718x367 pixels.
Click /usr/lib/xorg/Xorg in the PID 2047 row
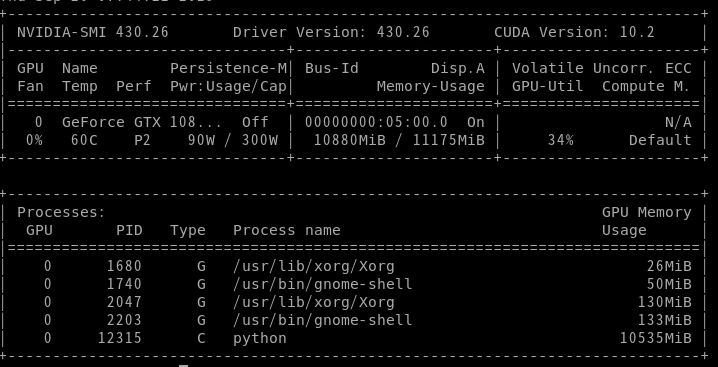point(314,302)
